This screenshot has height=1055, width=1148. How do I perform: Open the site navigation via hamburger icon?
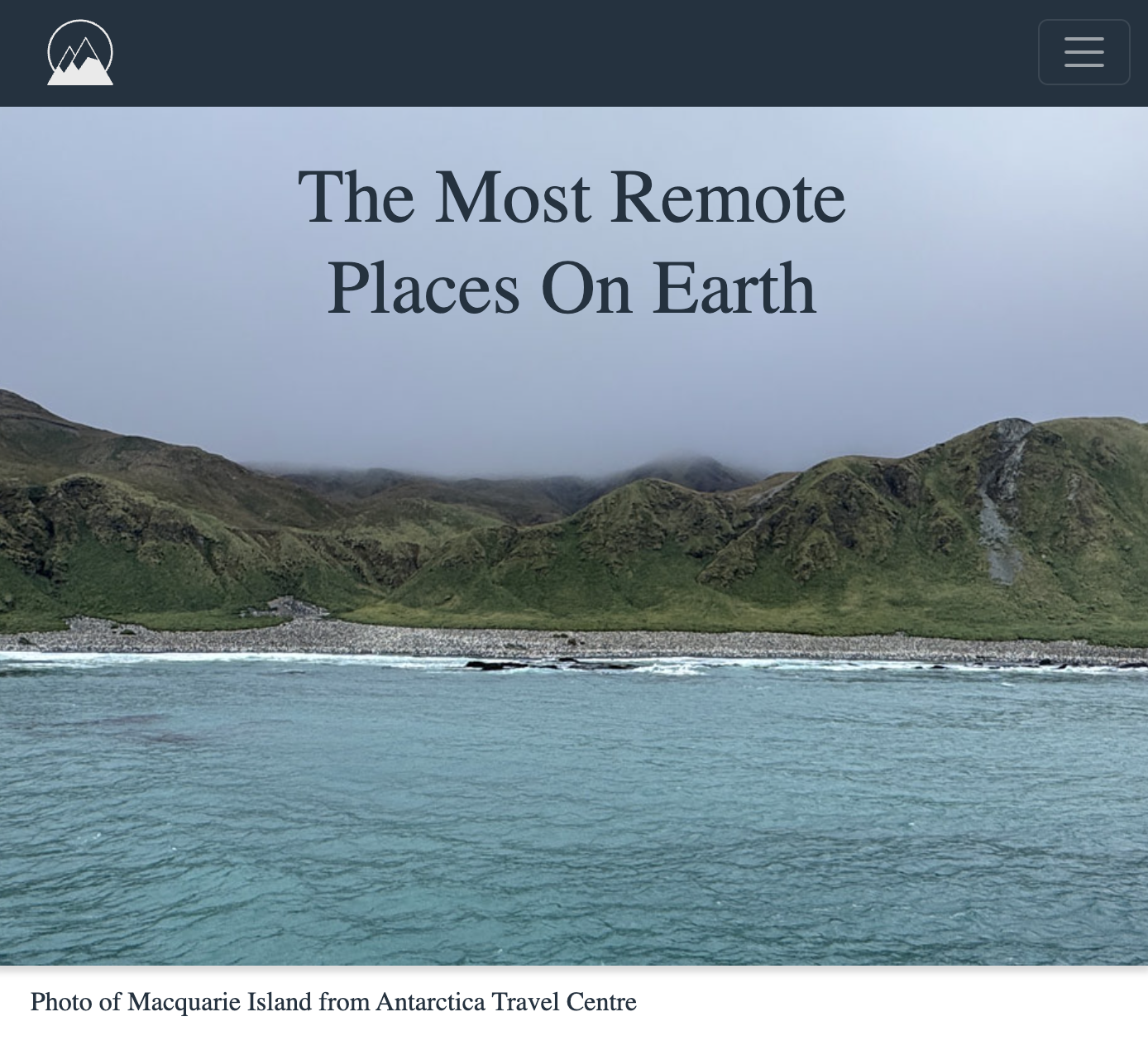1083,52
